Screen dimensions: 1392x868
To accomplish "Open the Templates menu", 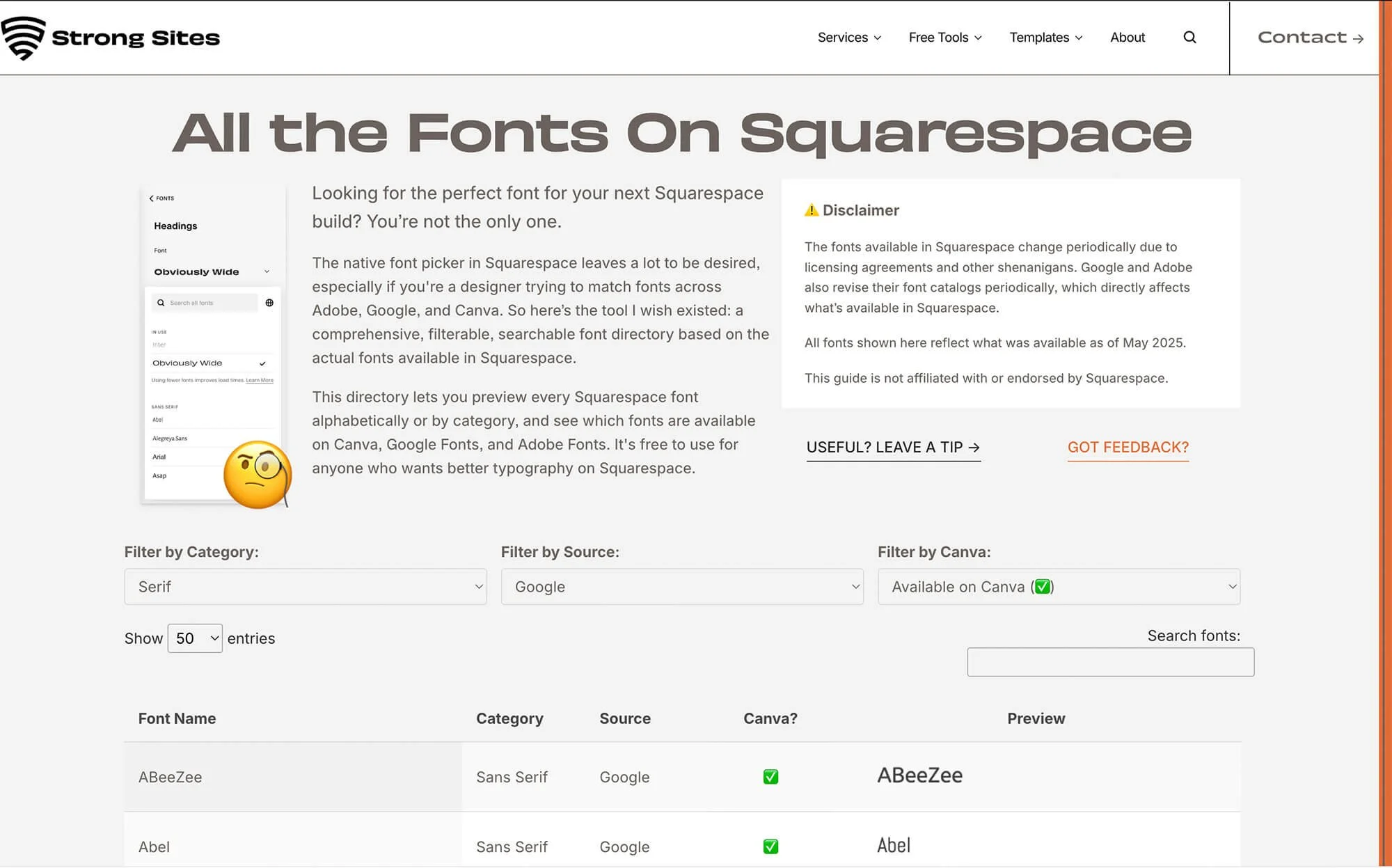I will (1045, 38).
